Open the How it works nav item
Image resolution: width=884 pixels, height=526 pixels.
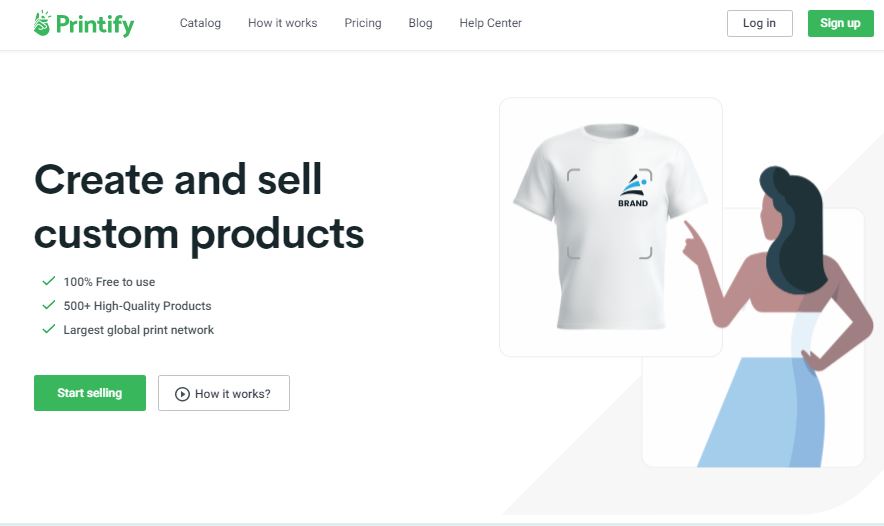pyautogui.click(x=282, y=23)
